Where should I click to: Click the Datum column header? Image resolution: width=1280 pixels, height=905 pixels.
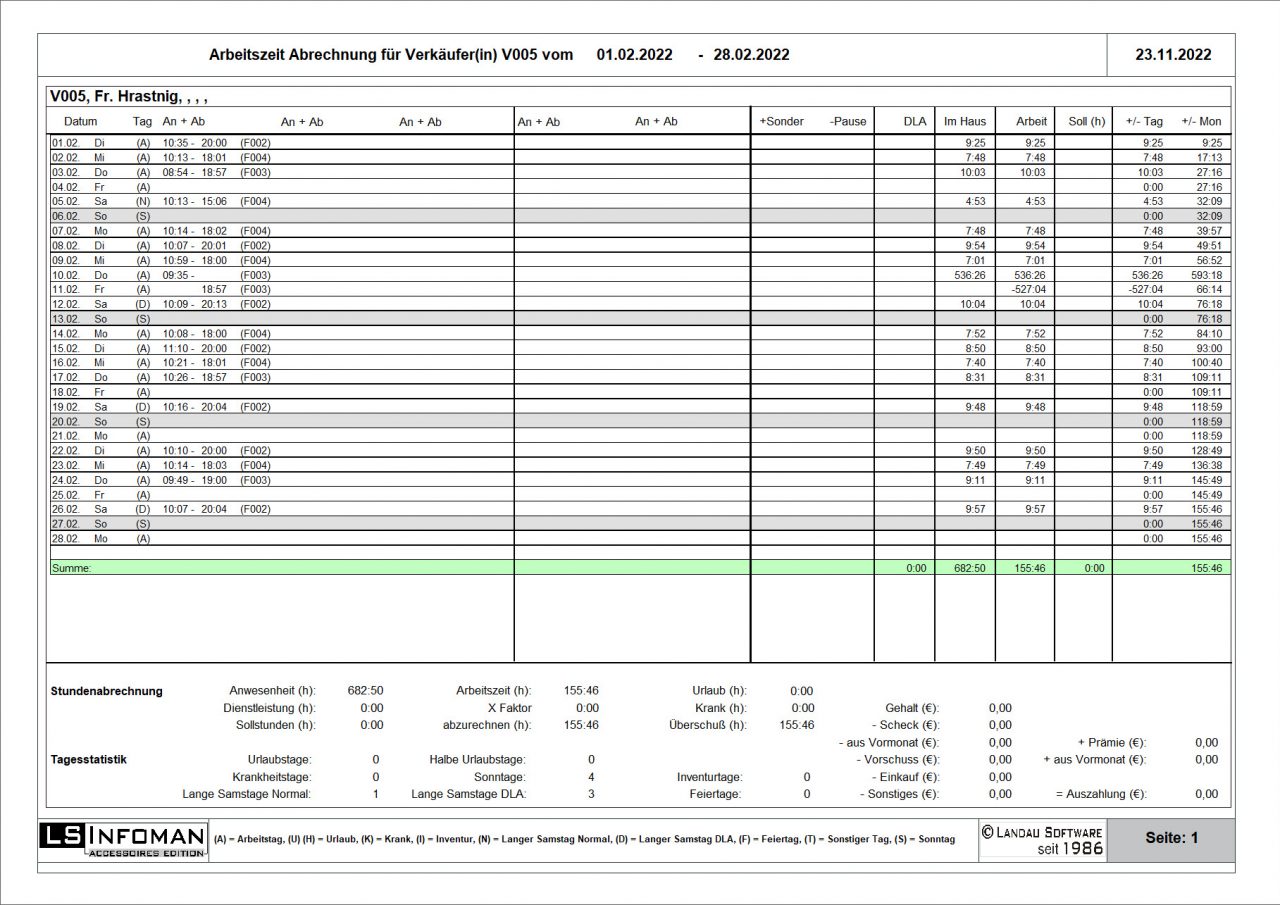[x=80, y=121]
